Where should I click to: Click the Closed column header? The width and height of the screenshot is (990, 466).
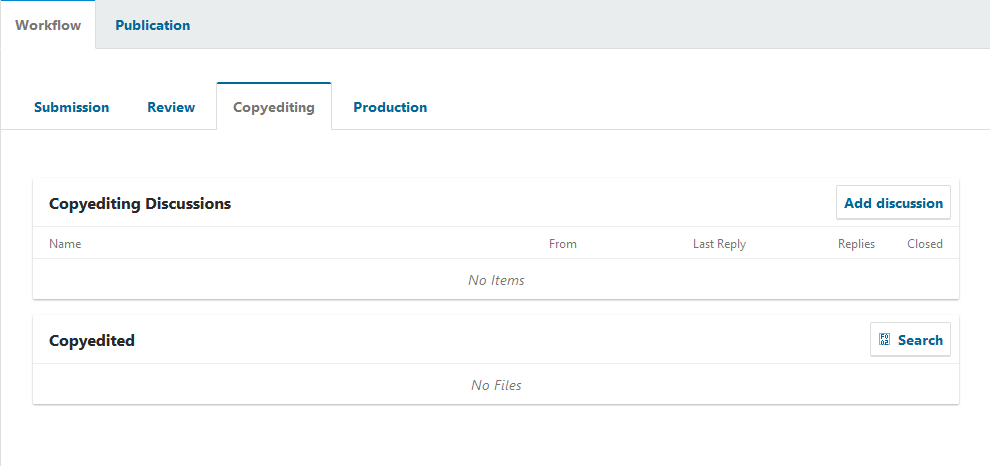point(924,244)
